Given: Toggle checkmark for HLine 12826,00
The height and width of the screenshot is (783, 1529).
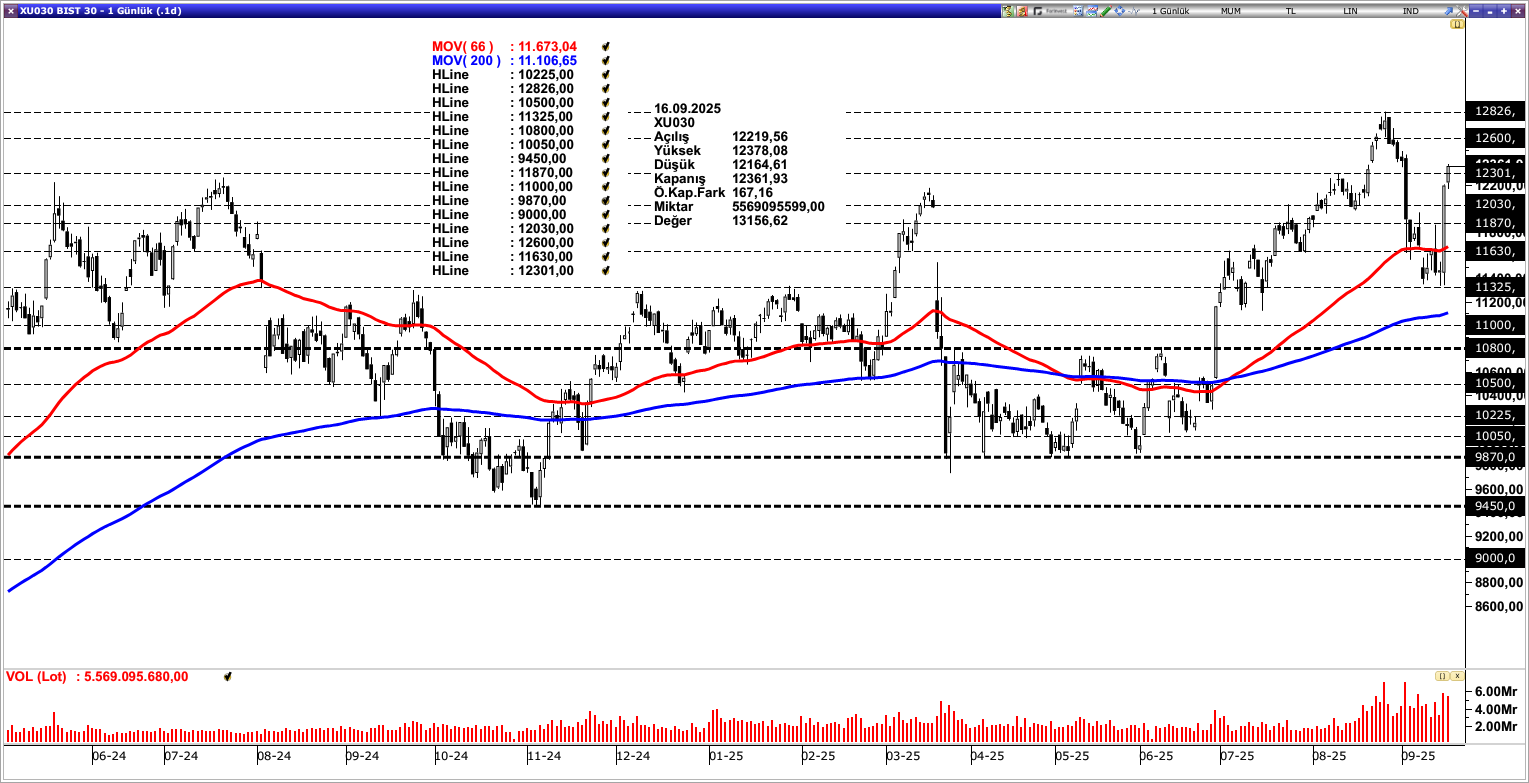Looking at the screenshot, I should tap(605, 89).
